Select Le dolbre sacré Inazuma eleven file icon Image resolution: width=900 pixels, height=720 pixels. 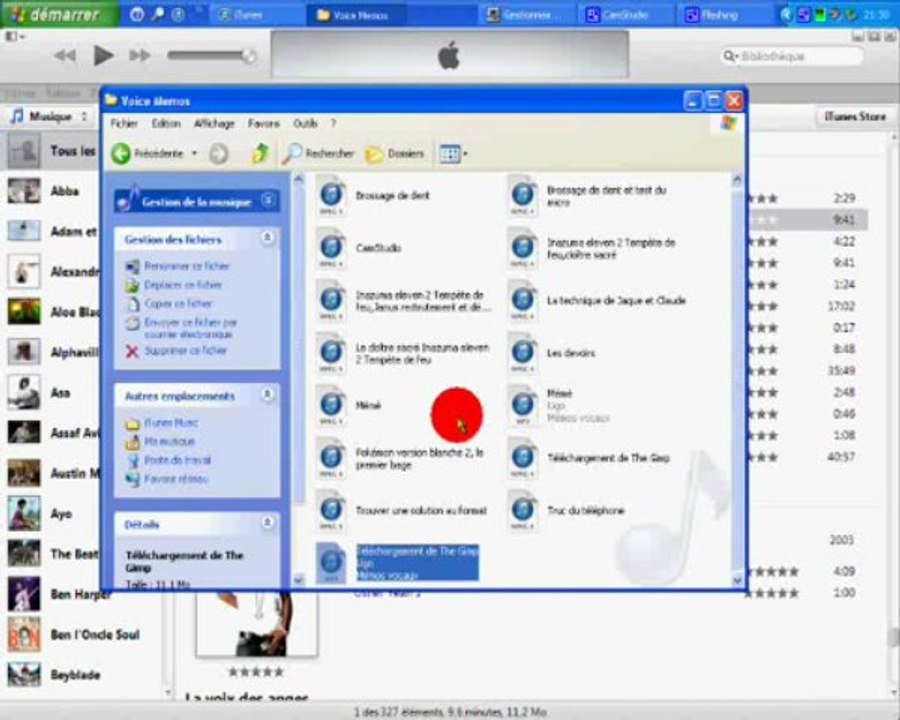click(x=332, y=353)
